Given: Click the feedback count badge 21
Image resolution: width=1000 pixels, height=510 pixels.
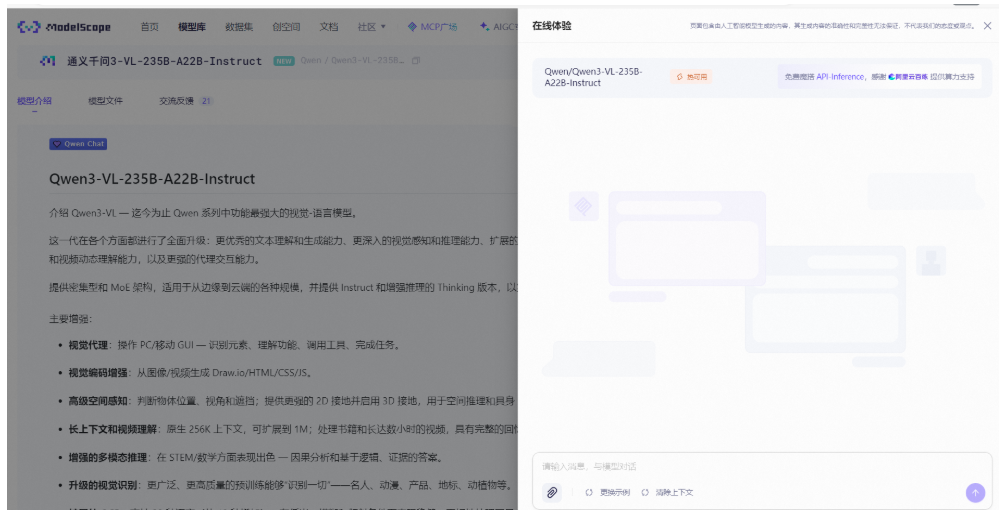Looking at the screenshot, I should coord(206,101).
